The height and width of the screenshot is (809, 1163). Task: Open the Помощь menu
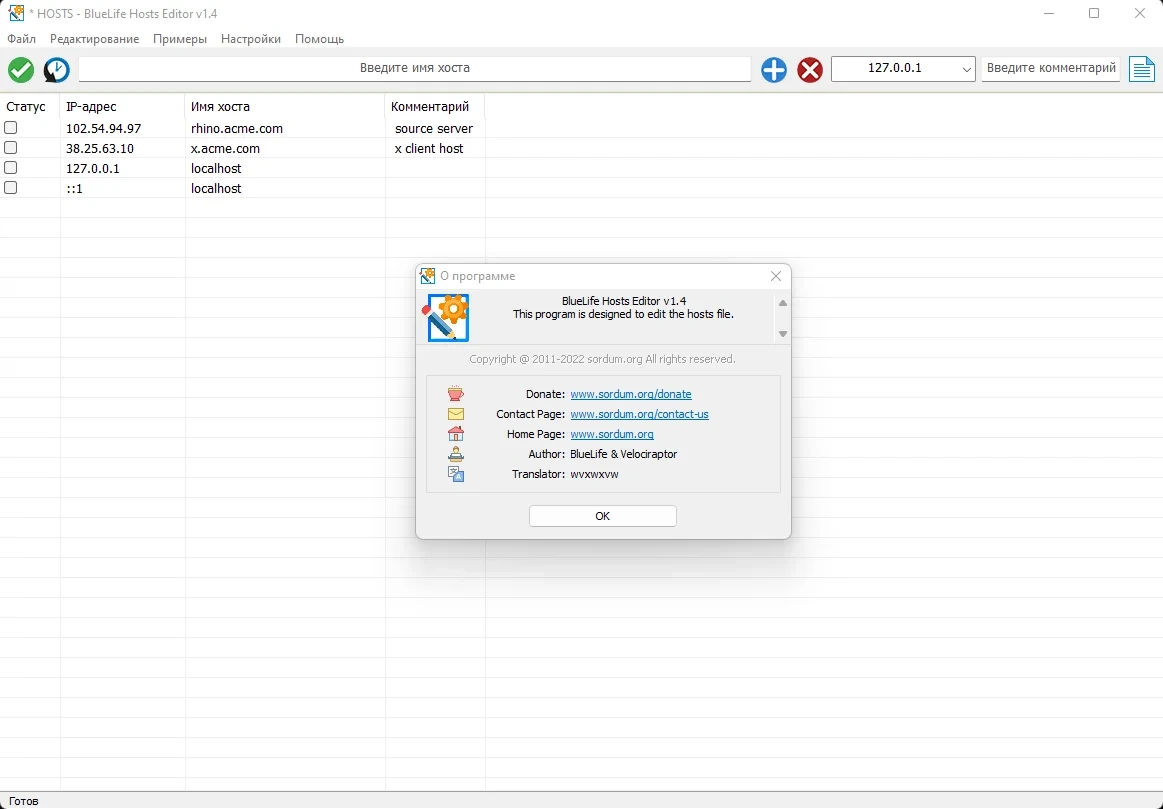(320, 39)
